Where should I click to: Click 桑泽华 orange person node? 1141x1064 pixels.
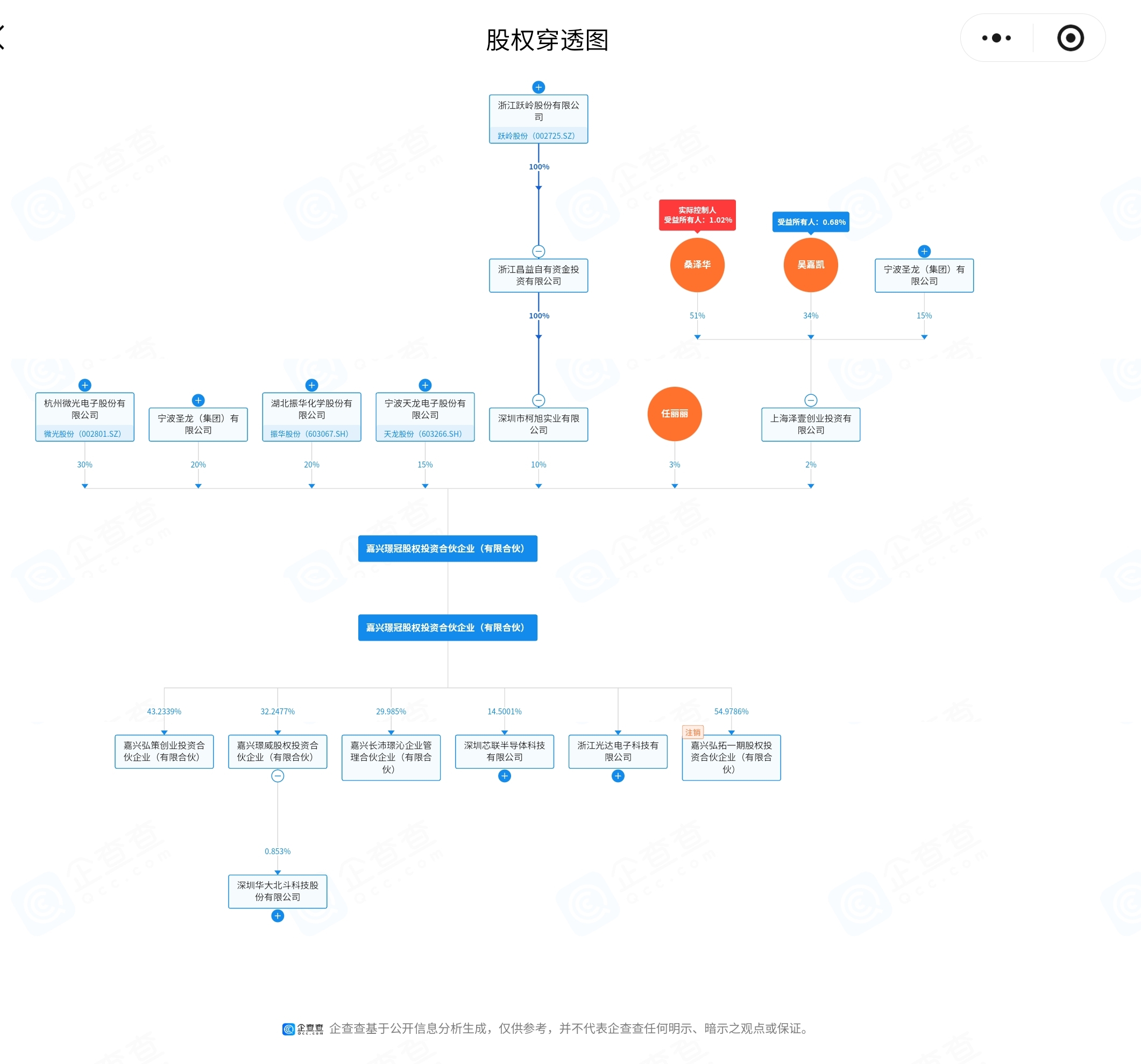click(x=697, y=265)
